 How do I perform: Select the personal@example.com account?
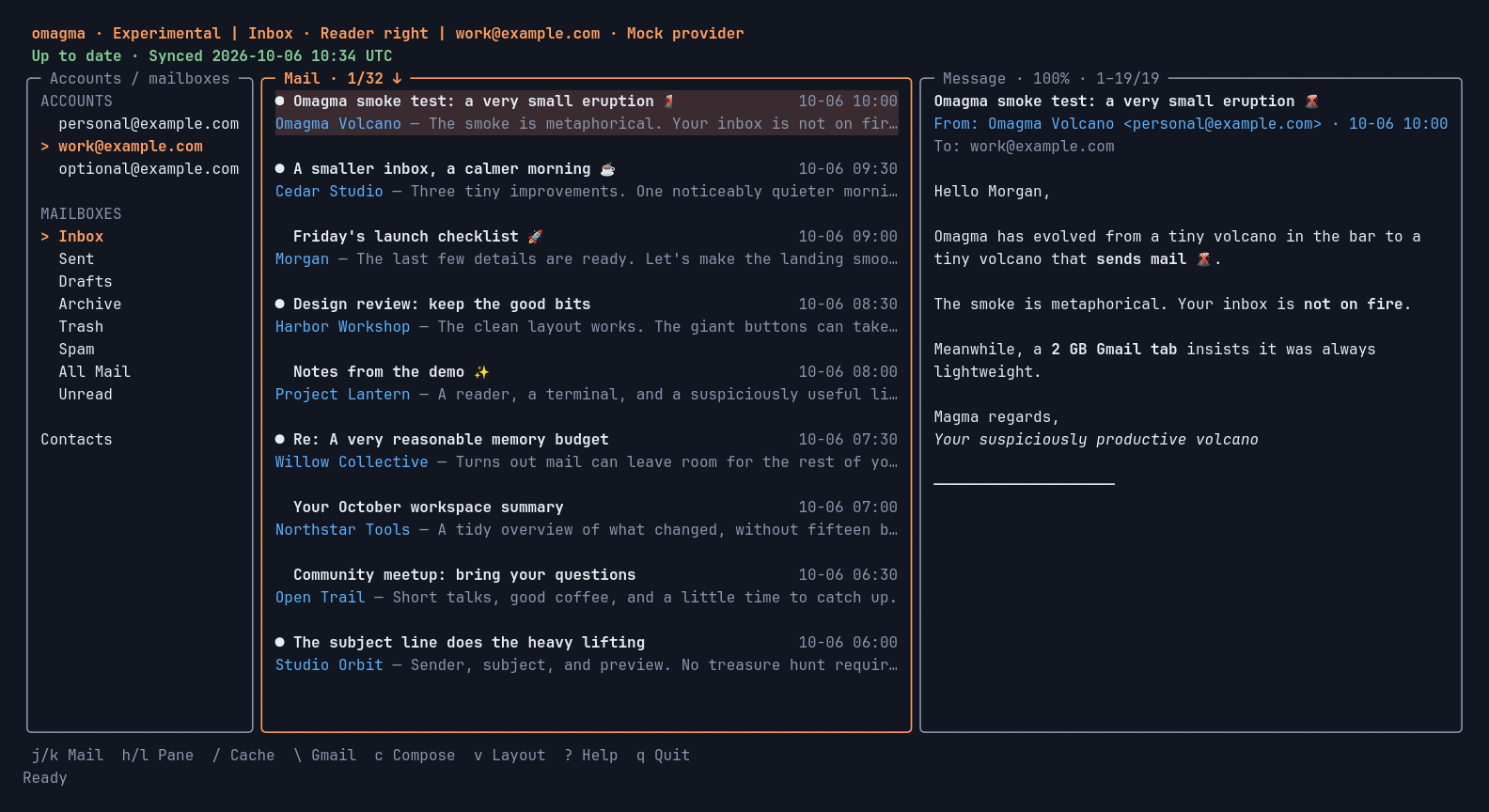pos(149,124)
